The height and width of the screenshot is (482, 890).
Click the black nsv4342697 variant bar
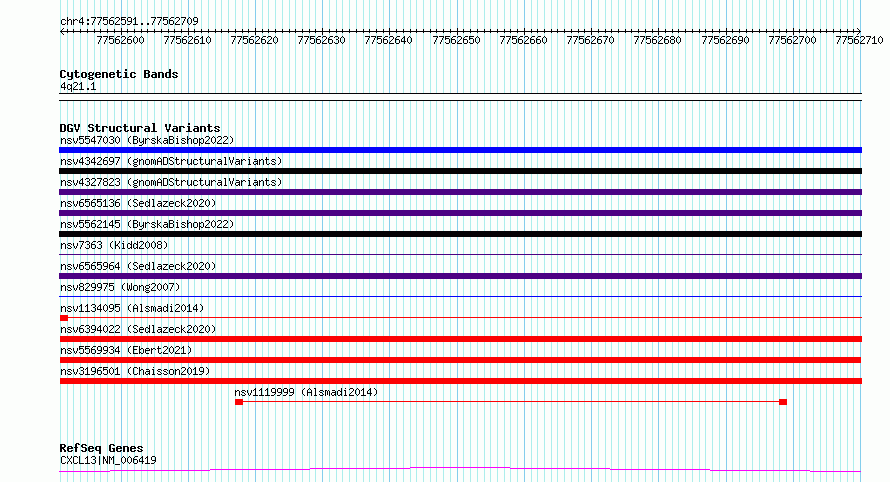click(x=460, y=171)
